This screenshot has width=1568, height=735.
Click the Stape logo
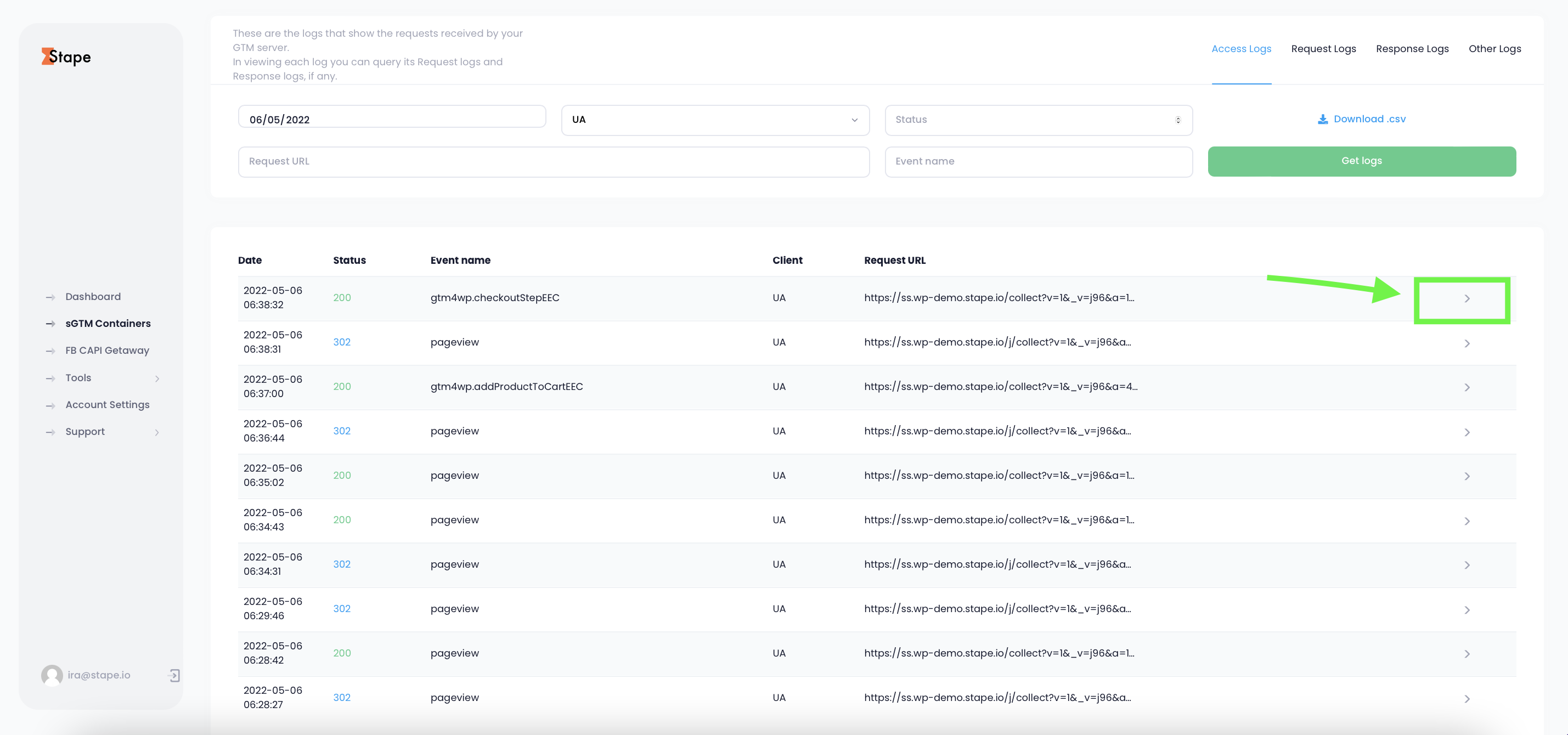(66, 56)
